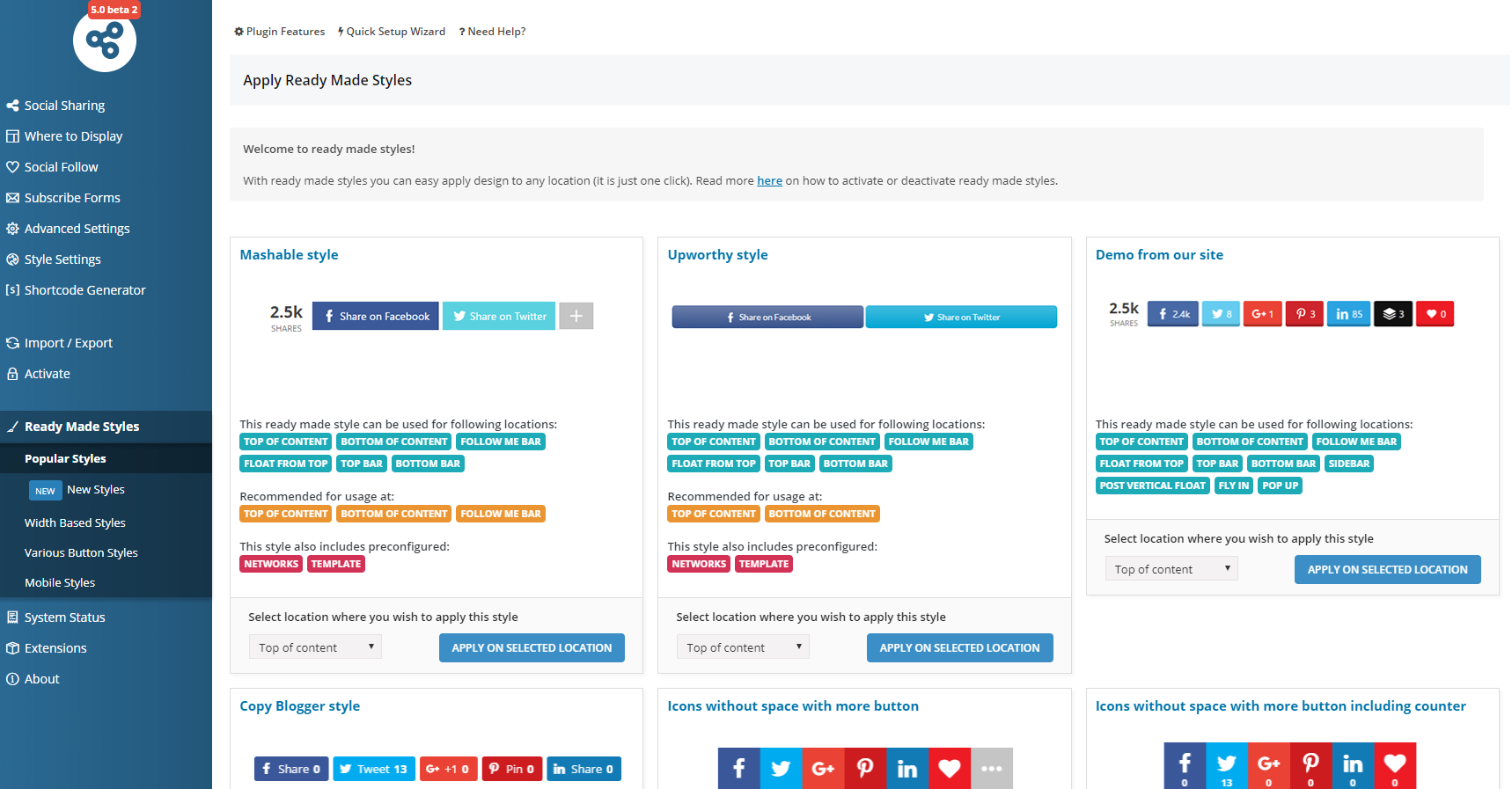Click Blogger style Google +1 button

tap(449, 769)
